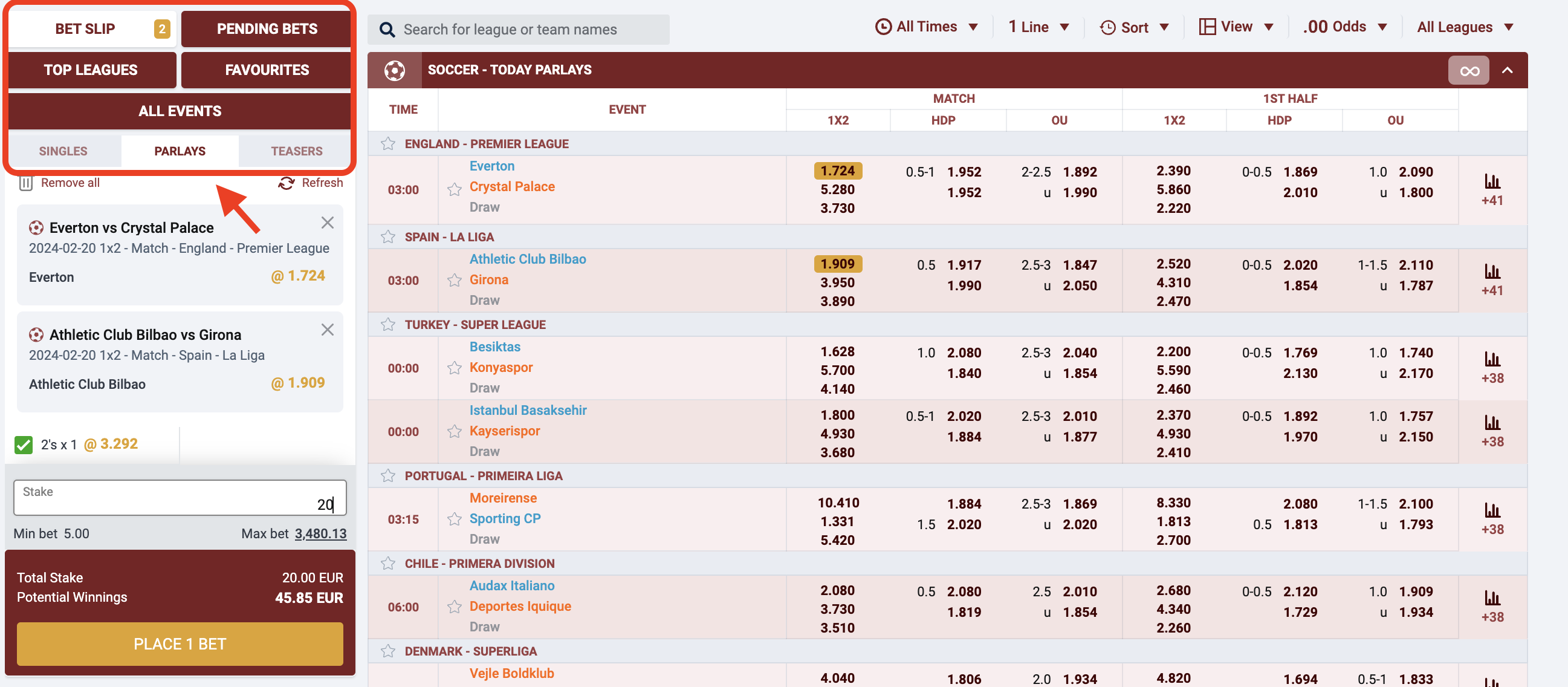The image size is (1568, 687).
Task: Click the search magnifier icon
Action: click(x=386, y=29)
